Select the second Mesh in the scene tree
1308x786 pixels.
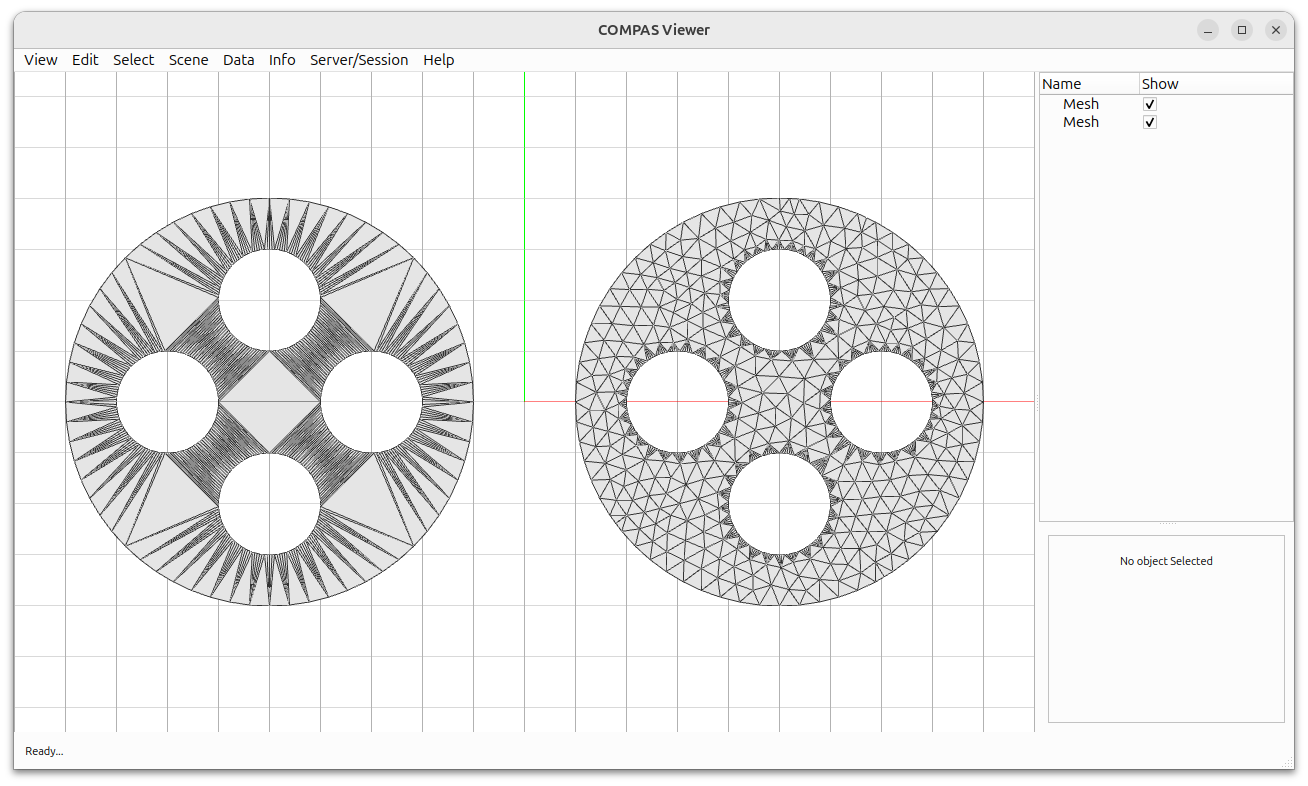[1081, 121]
